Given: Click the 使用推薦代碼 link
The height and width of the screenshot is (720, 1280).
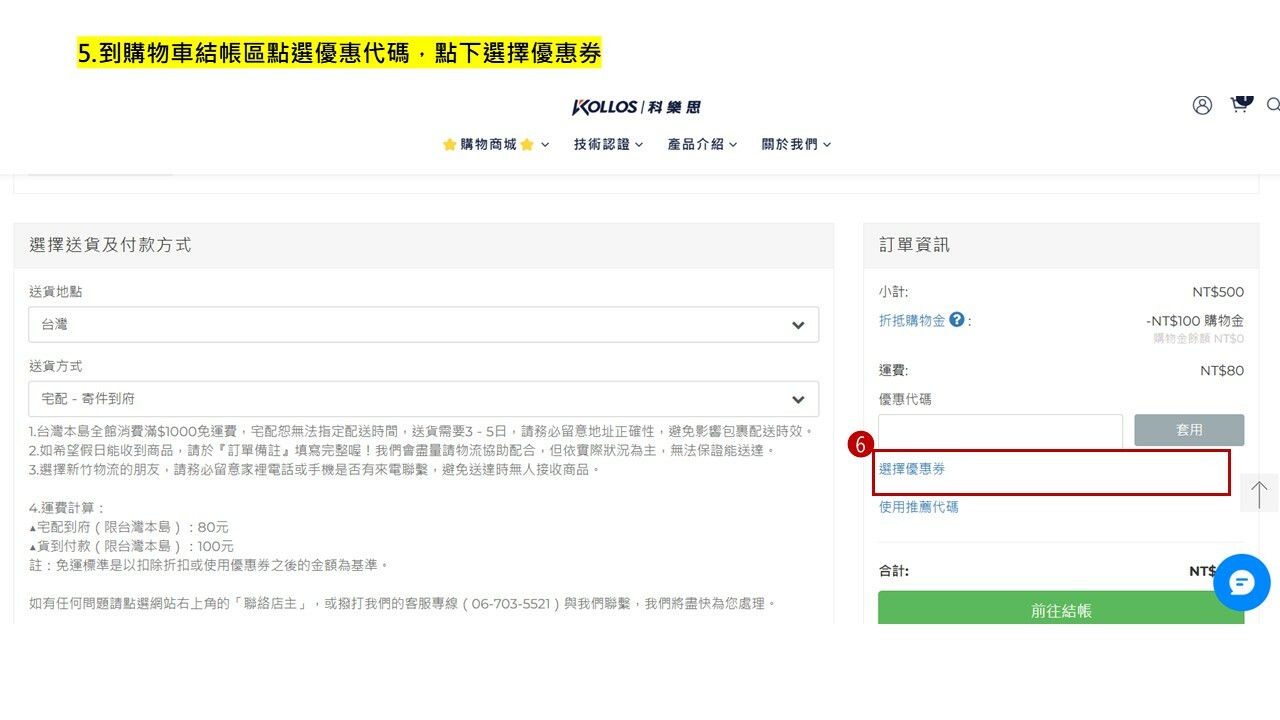Looking at the screenshot, I should coord(918,507).
